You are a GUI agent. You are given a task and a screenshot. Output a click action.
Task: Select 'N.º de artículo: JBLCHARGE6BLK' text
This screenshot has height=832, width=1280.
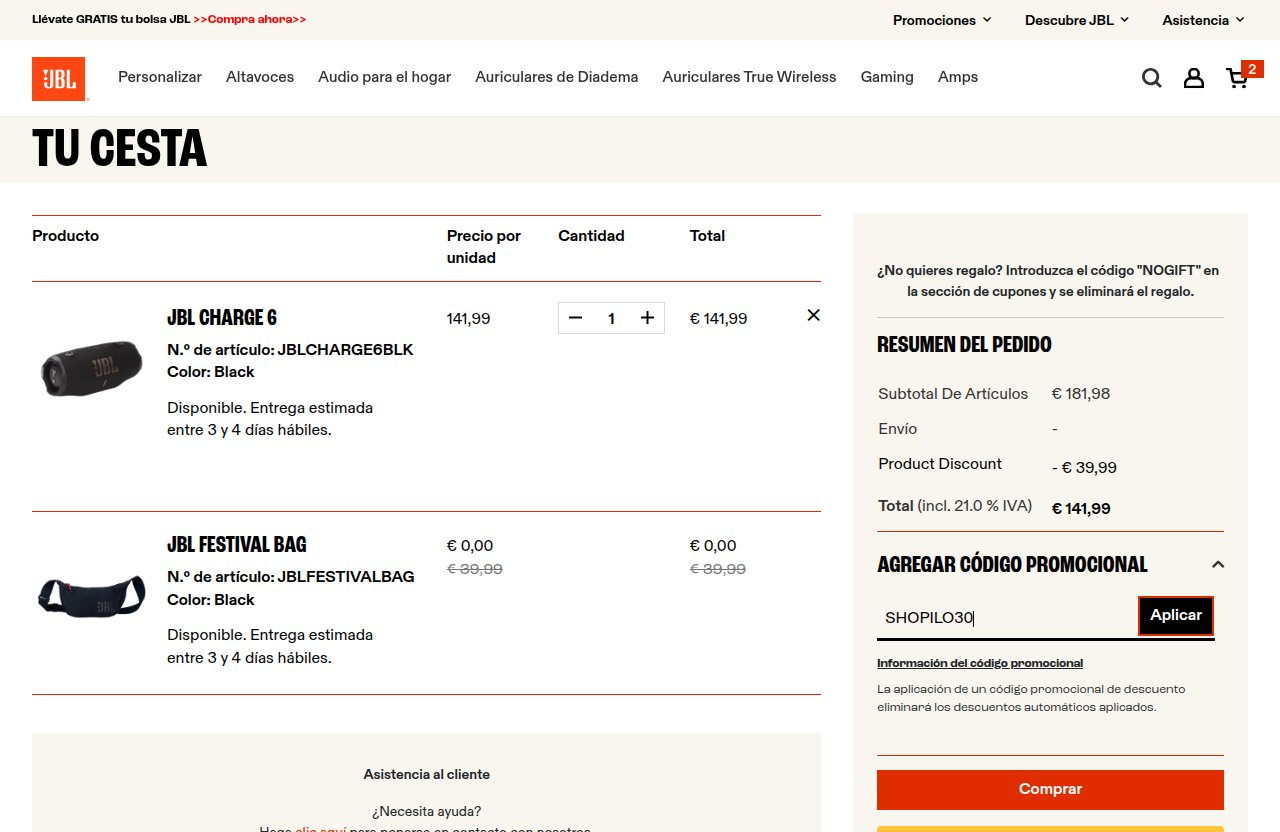click(290, 350)
